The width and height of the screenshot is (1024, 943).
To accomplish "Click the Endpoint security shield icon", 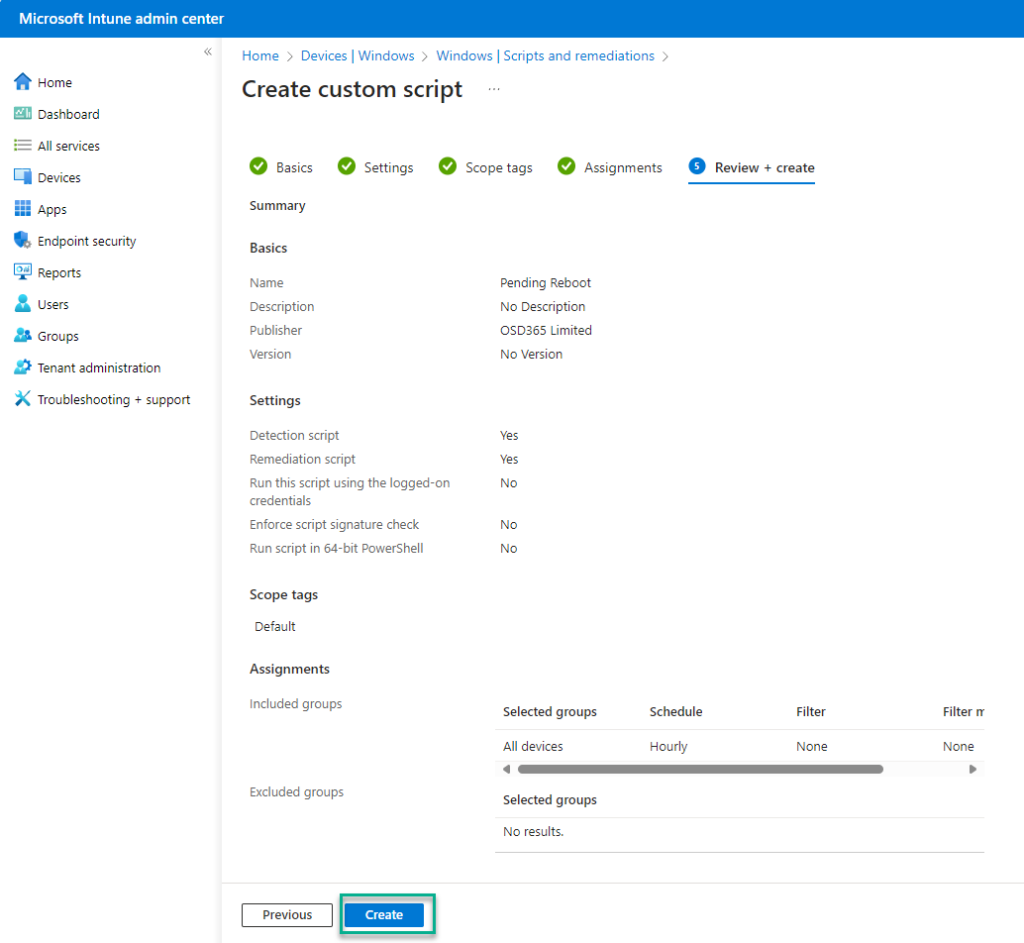I will 22,240.
